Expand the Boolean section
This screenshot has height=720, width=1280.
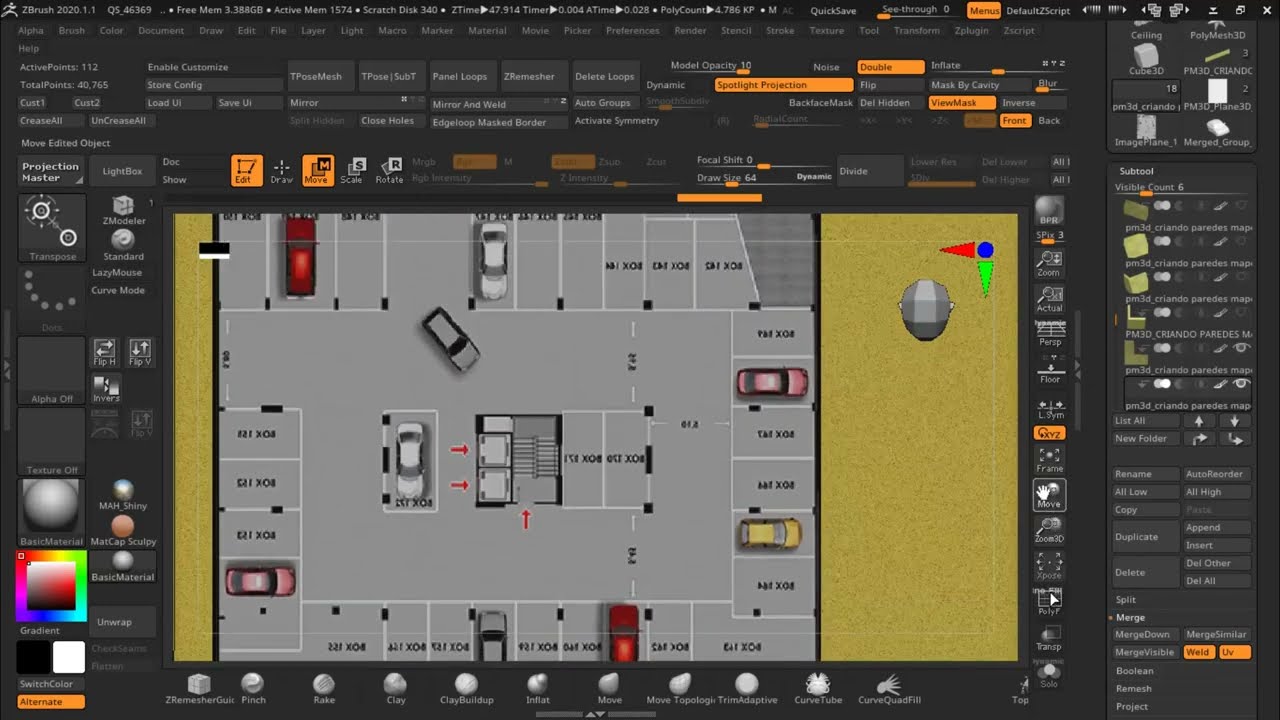[1134, 671]
